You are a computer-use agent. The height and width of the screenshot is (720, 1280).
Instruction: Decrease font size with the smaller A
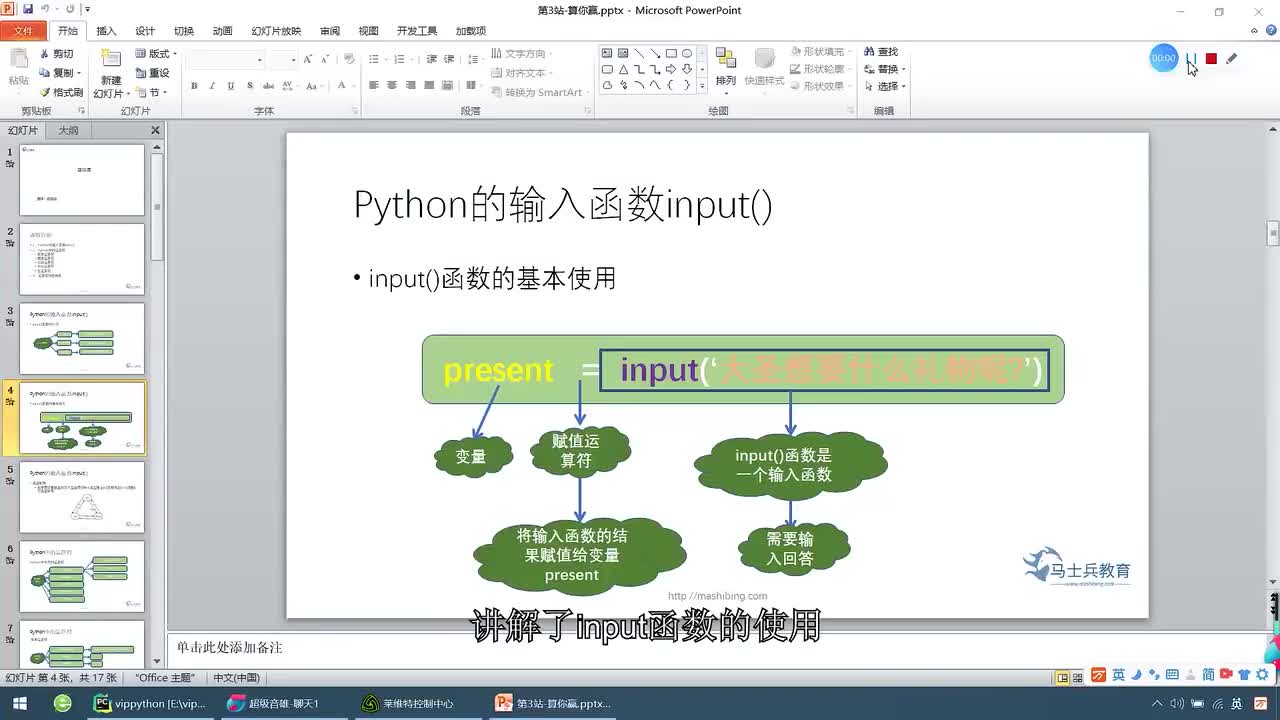(325, 60)
